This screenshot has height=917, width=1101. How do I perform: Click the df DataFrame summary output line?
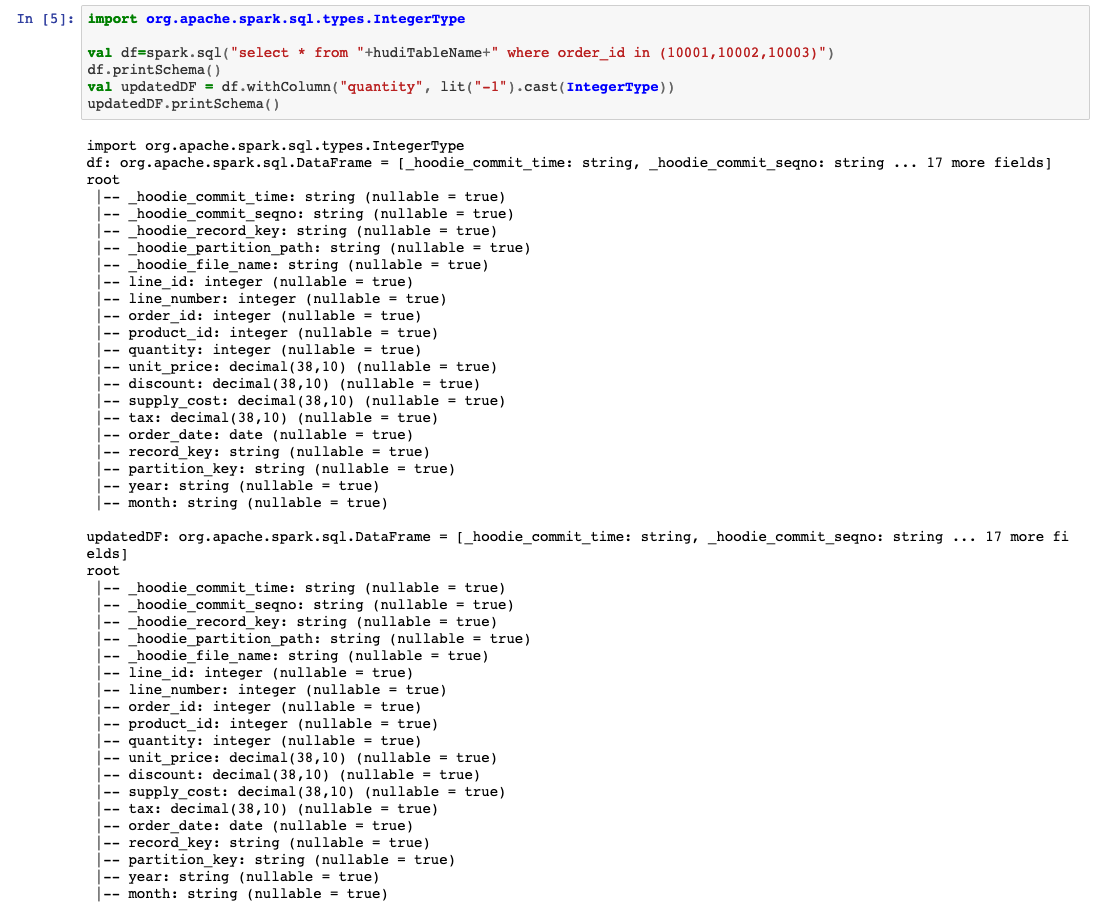[569, 163]
